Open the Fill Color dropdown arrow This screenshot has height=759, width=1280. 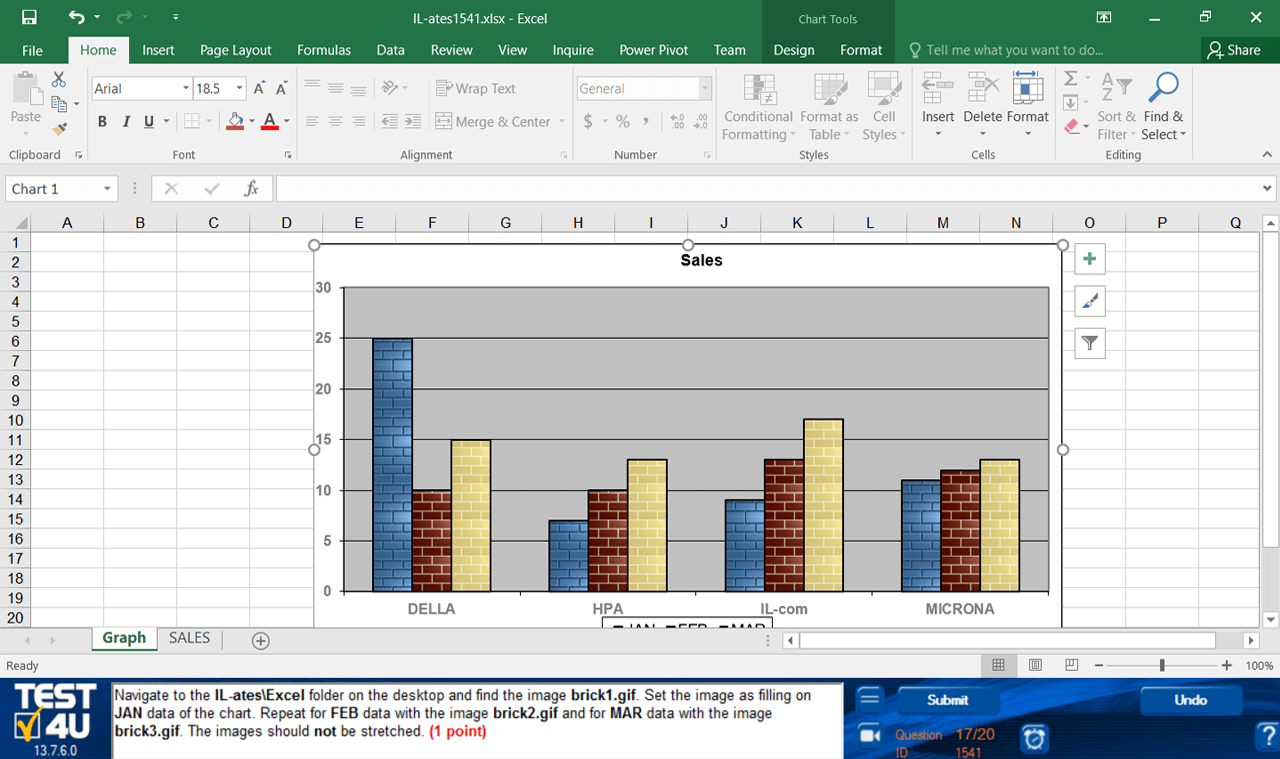pos(251,121)
